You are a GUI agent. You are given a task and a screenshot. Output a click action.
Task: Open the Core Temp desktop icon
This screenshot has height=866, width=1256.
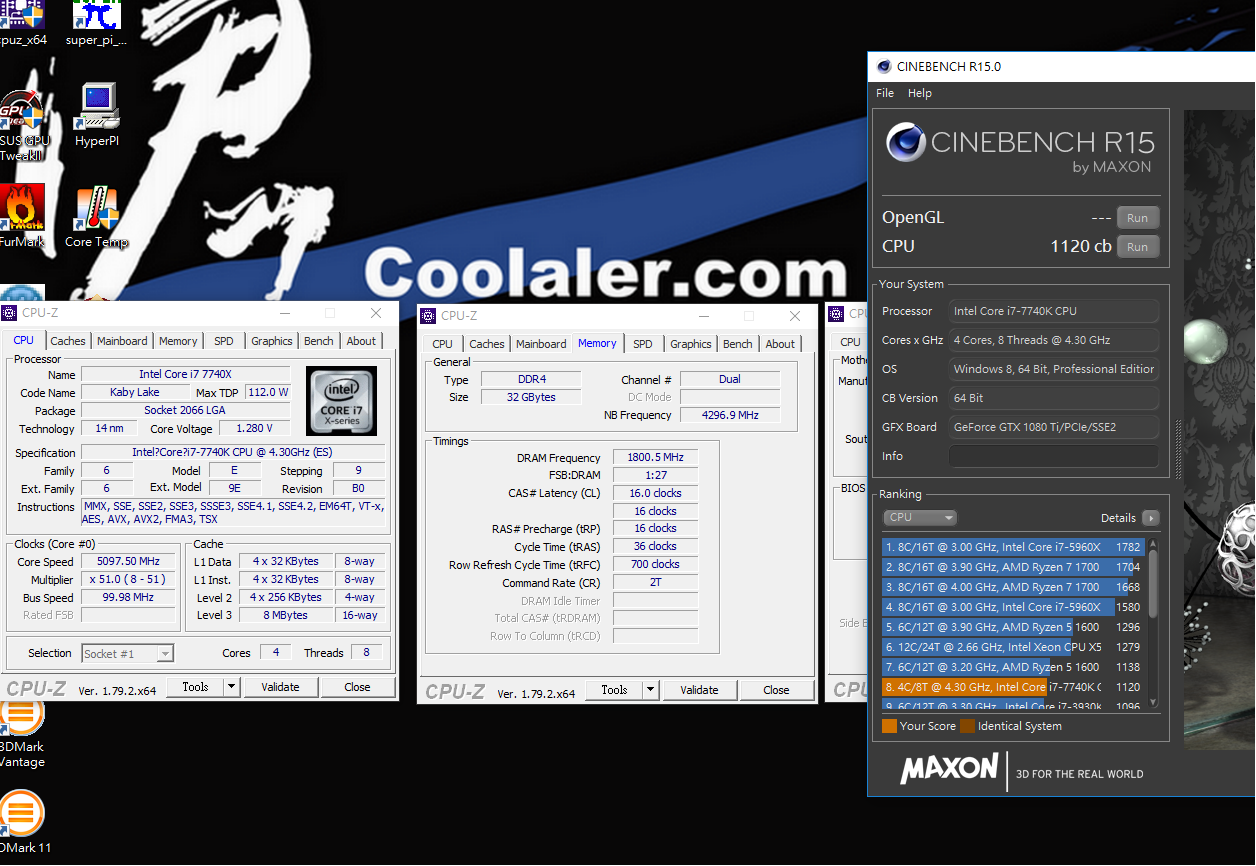[97, 216]
